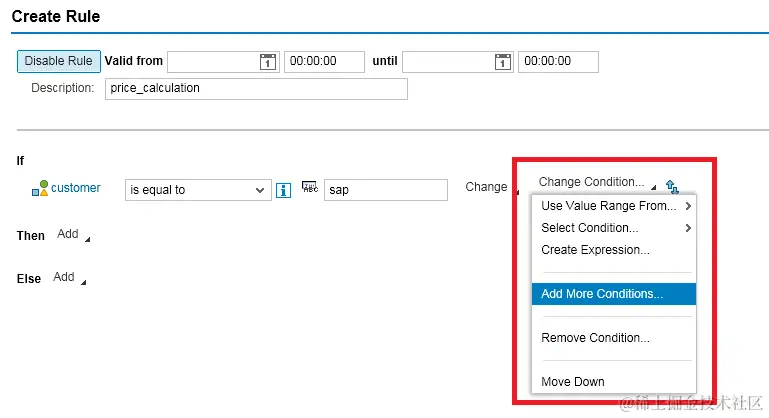This screenshot has height=418, width=769.
Task: Click the value field containing sap
Action: [385, 190]
